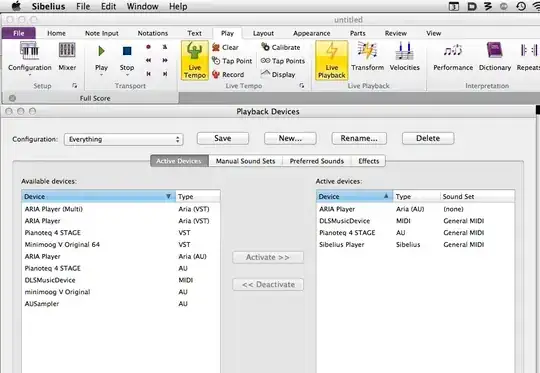Click the << Deactivate button
The width and height of the screenshot is (540, 373).
[x=268, y=284]
